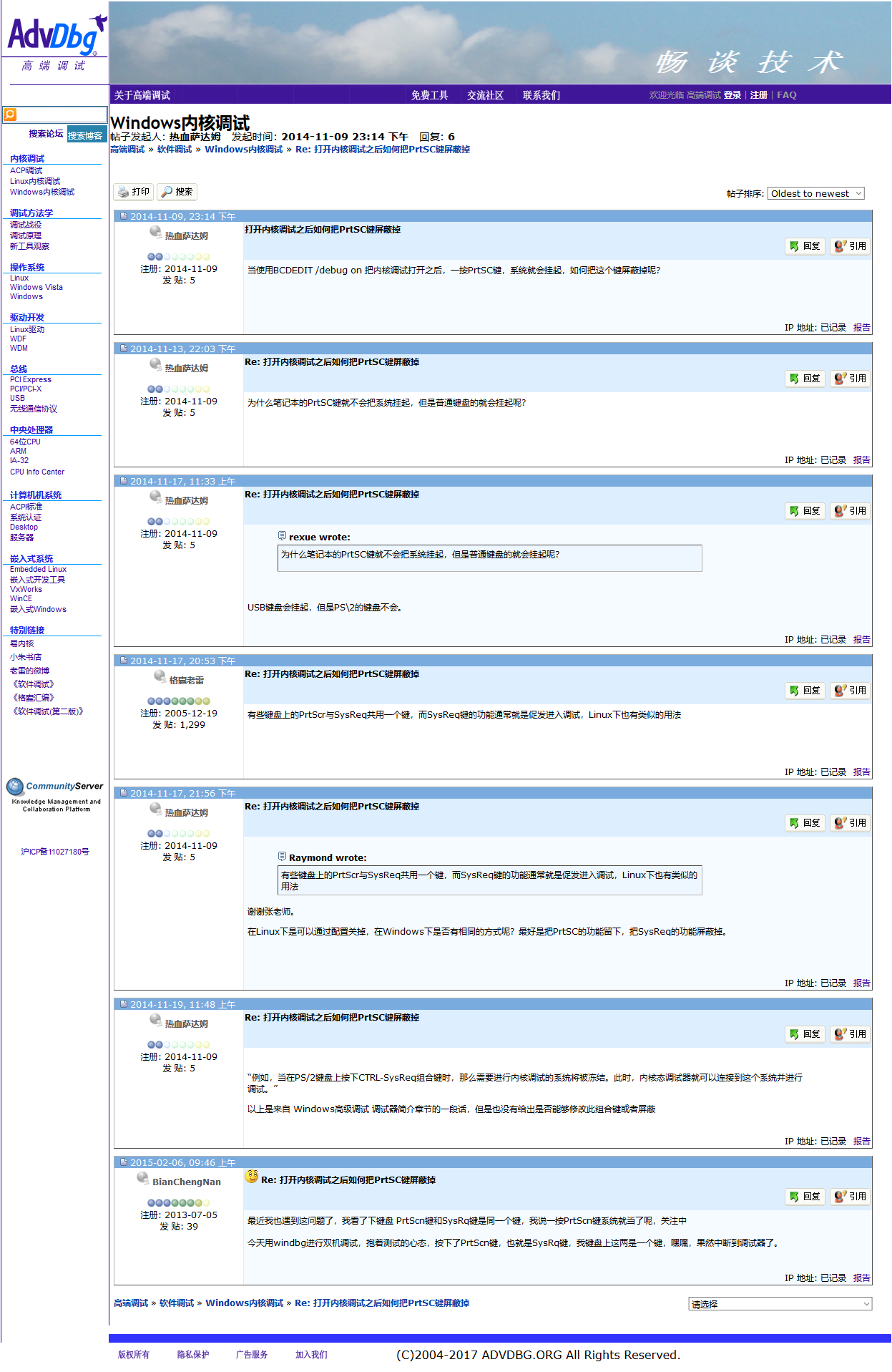Open the FAQ link
This screenshot has height=1372, width=892.
(x=786, y=94)
